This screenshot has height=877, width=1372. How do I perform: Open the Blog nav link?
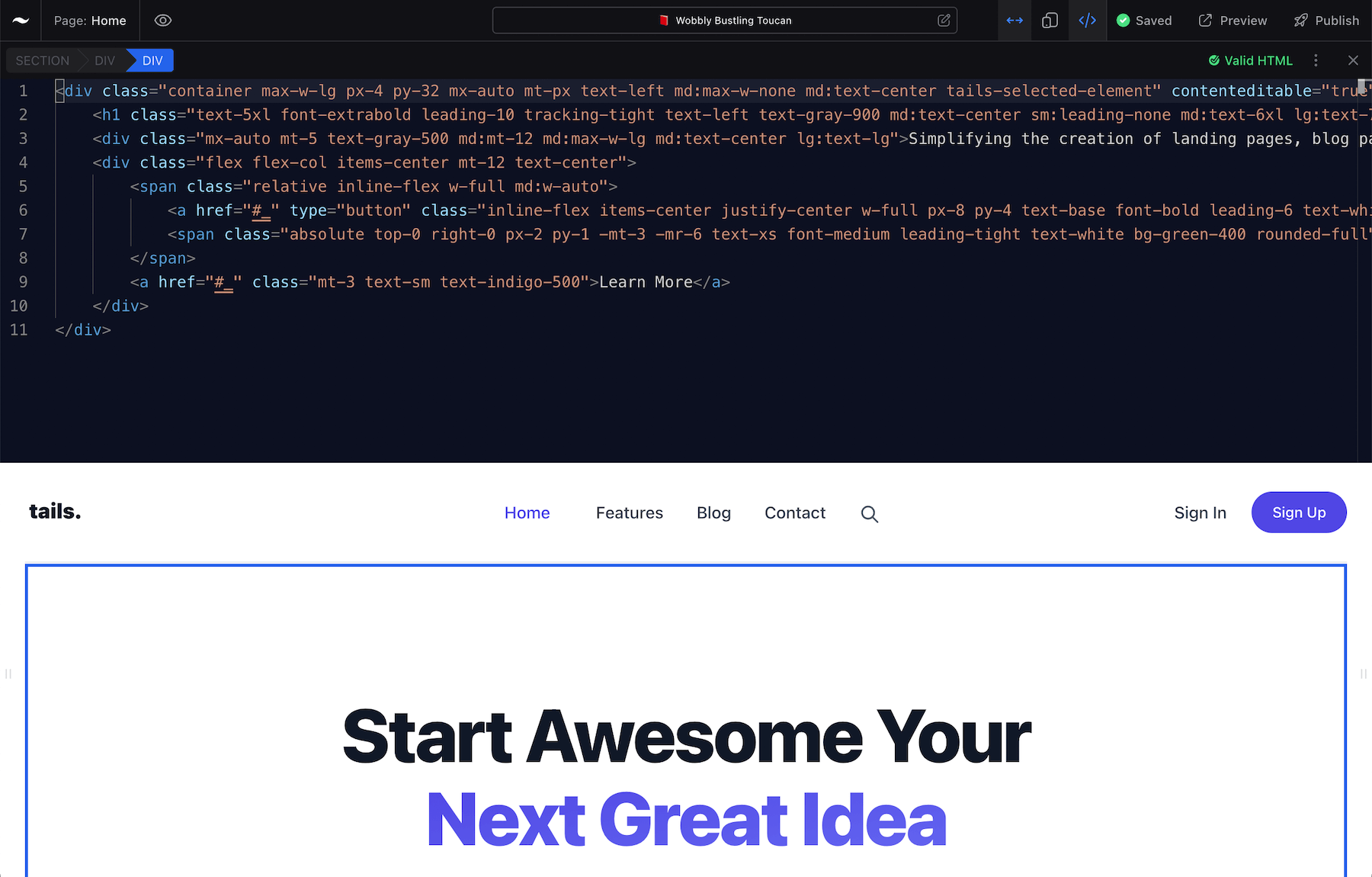pos(713,513)
